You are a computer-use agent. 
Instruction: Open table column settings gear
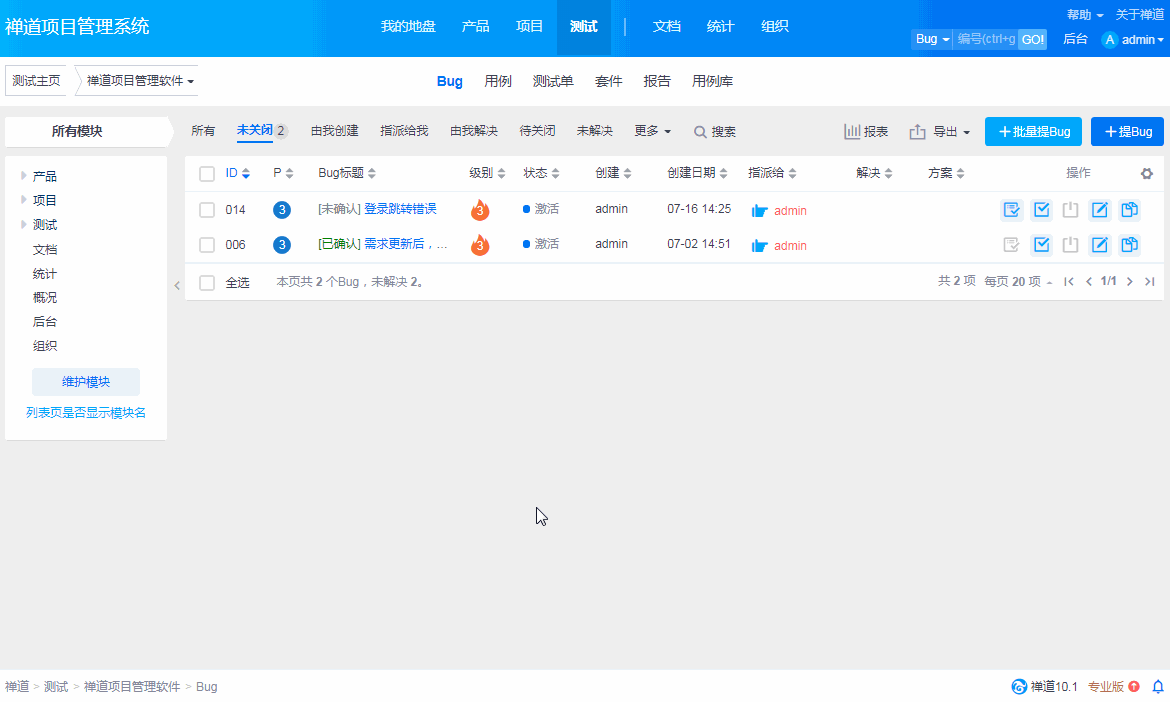[x=1147, y=174]
